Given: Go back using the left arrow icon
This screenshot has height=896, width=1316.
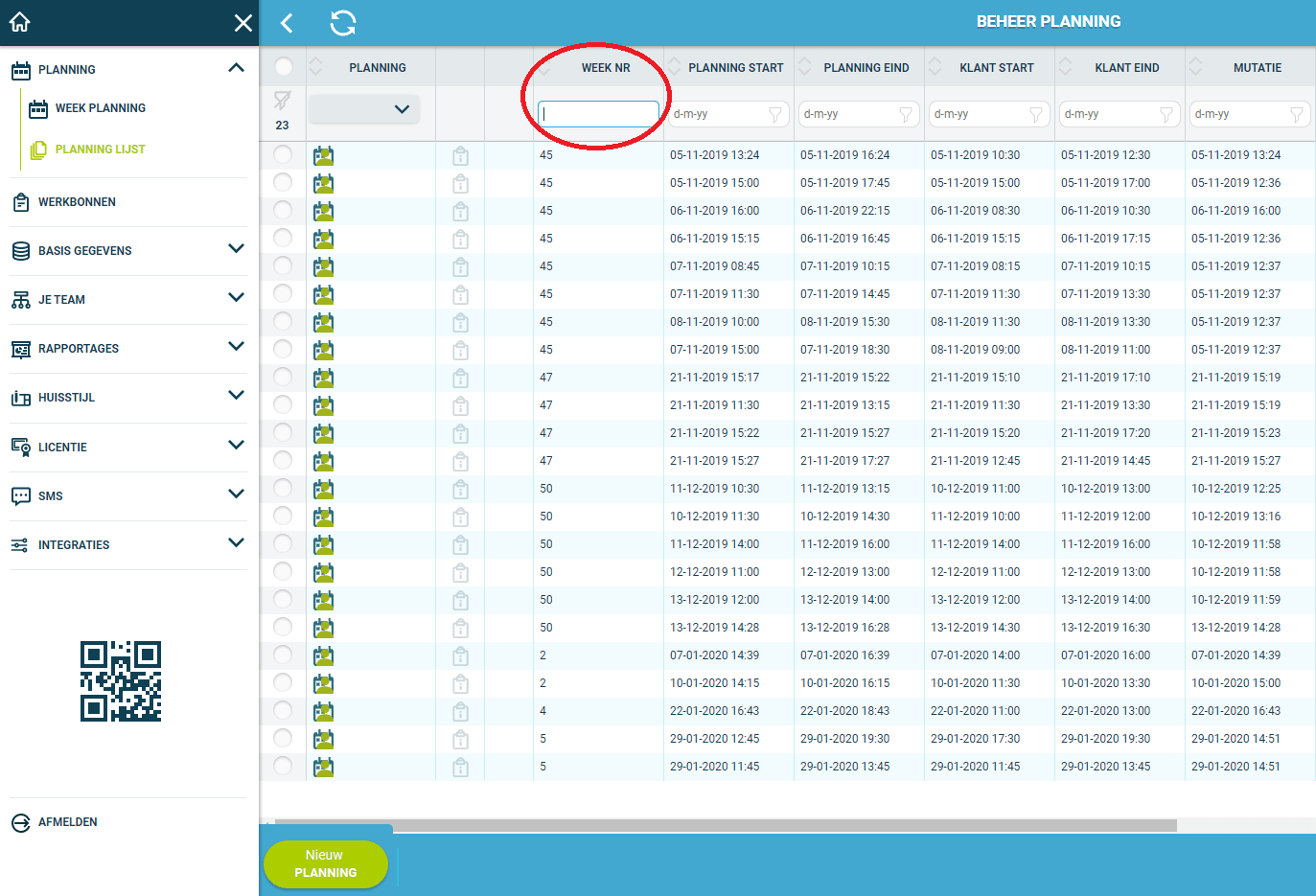Looking at the screenshot, I should click(x=287, y=23).
